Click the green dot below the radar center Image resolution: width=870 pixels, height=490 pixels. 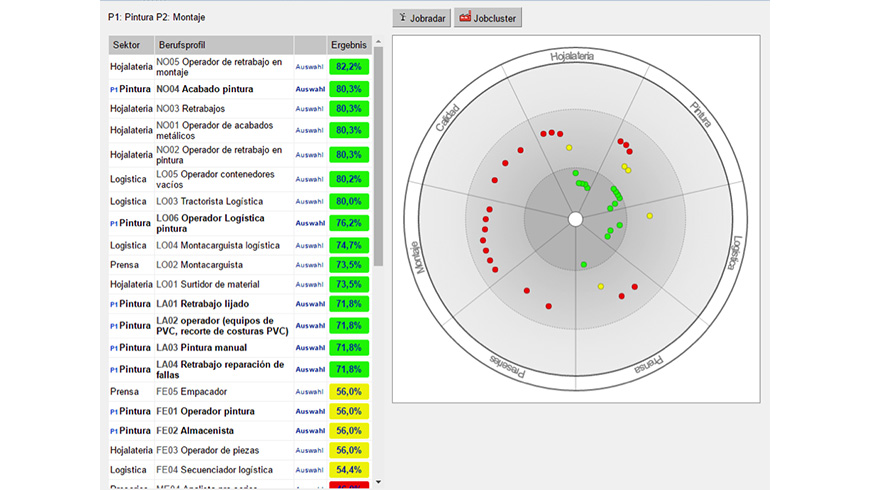click(584, 265)
